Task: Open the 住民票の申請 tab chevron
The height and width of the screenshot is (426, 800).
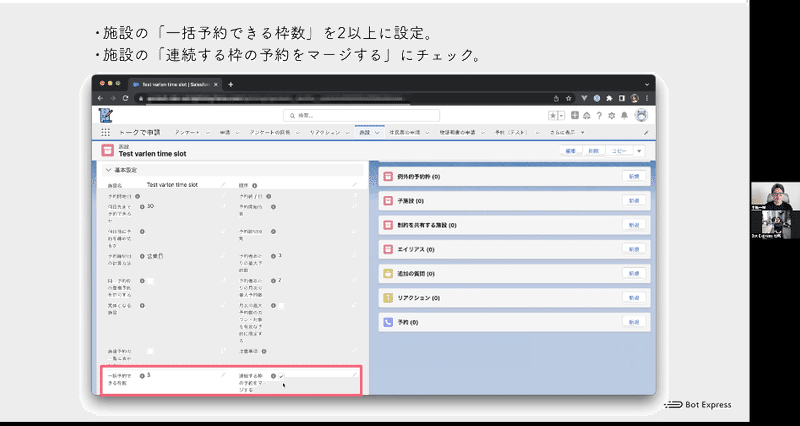Action: click(428, 133)
